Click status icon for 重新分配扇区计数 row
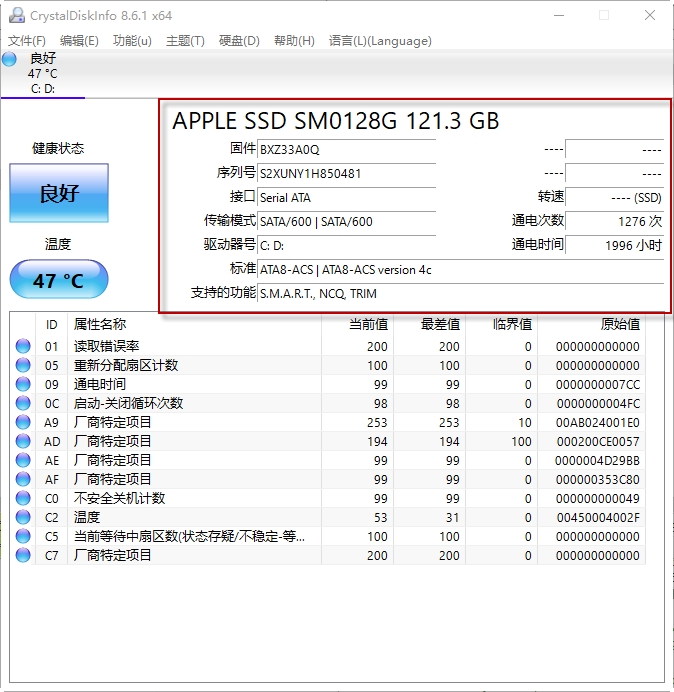The image size is (674, 692). pyautogui.click(x=23, y=365)
